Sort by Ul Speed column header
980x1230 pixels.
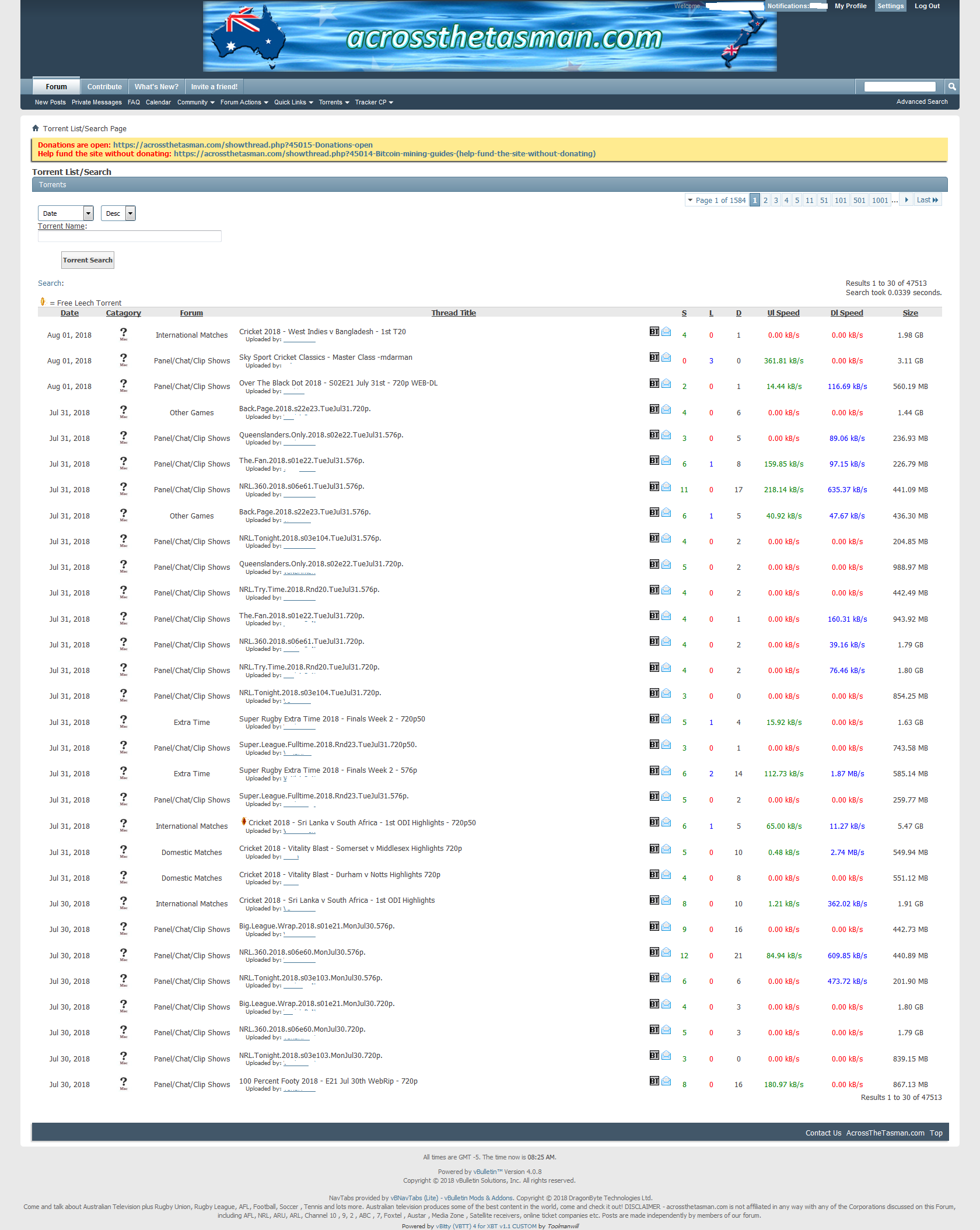tap(783, 313)
